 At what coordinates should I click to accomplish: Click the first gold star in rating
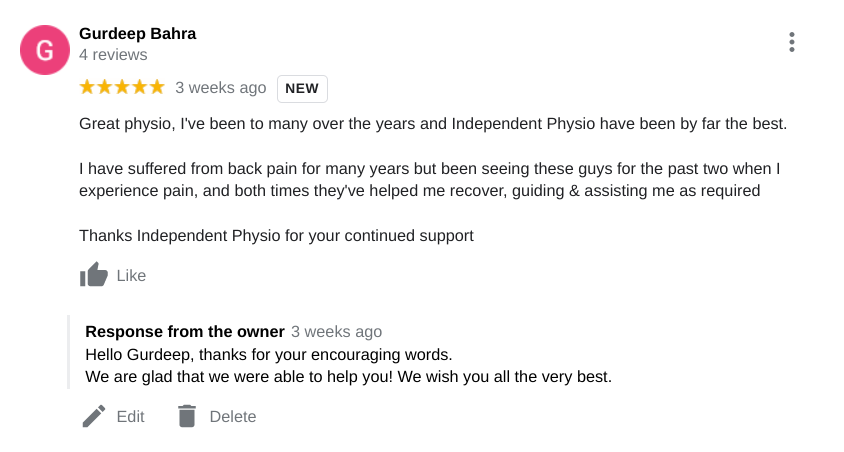coord(87,87)
